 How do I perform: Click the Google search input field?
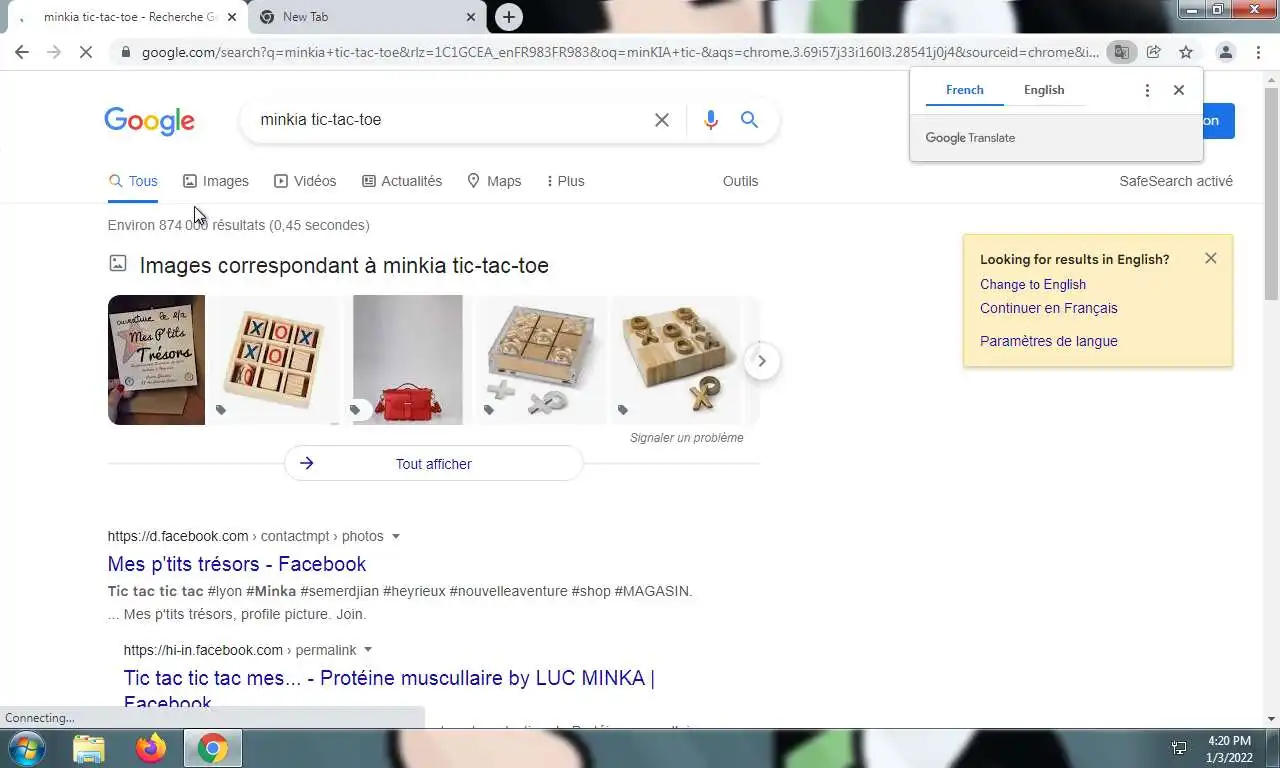pyautogui.click(x=448, y=120)
